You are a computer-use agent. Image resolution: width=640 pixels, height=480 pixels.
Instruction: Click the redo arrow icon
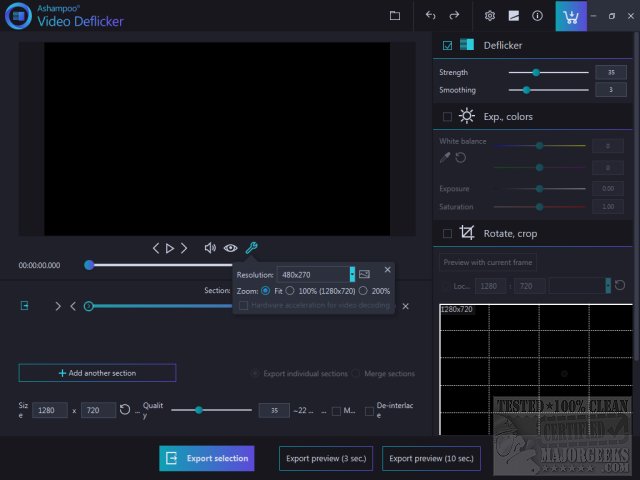pos(455,16)
